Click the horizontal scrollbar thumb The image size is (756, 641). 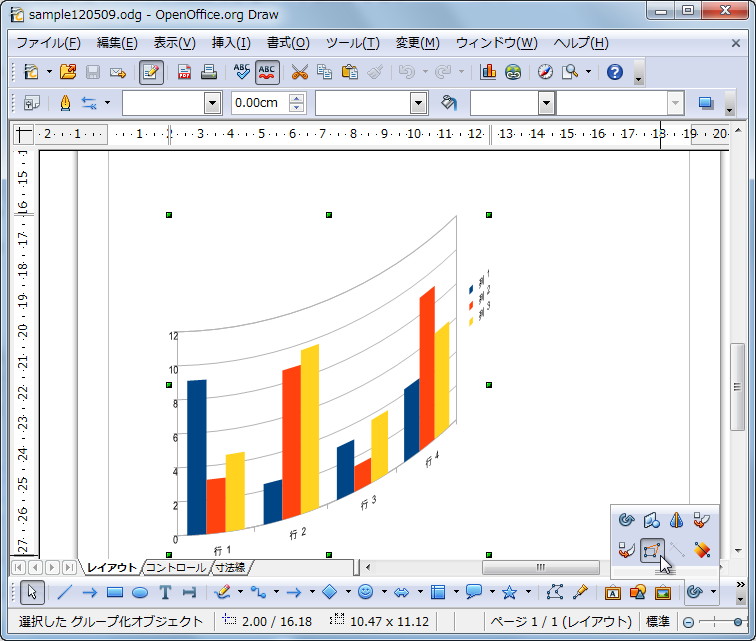540,567
